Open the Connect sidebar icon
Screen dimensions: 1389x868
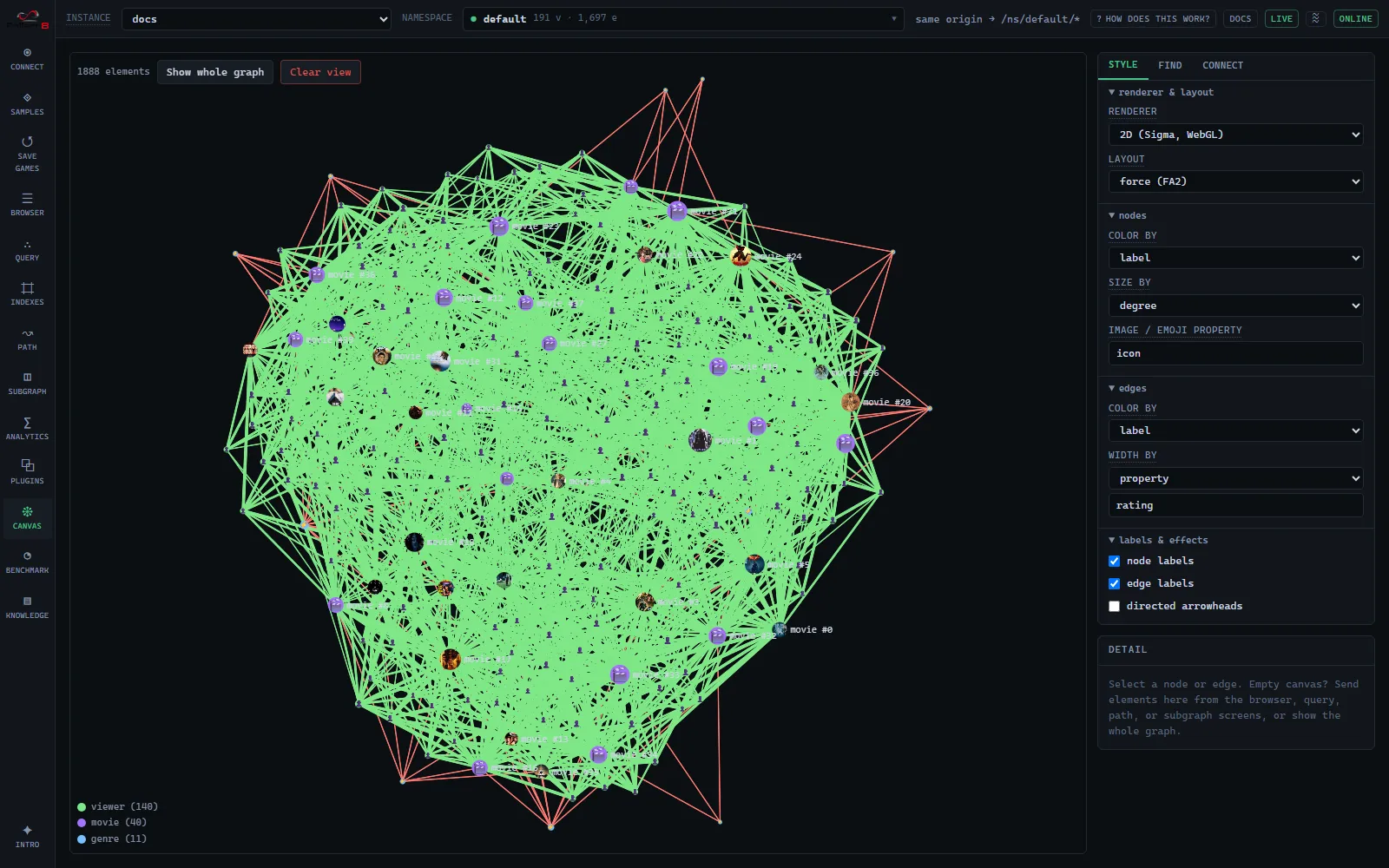[x=27, y=59]
